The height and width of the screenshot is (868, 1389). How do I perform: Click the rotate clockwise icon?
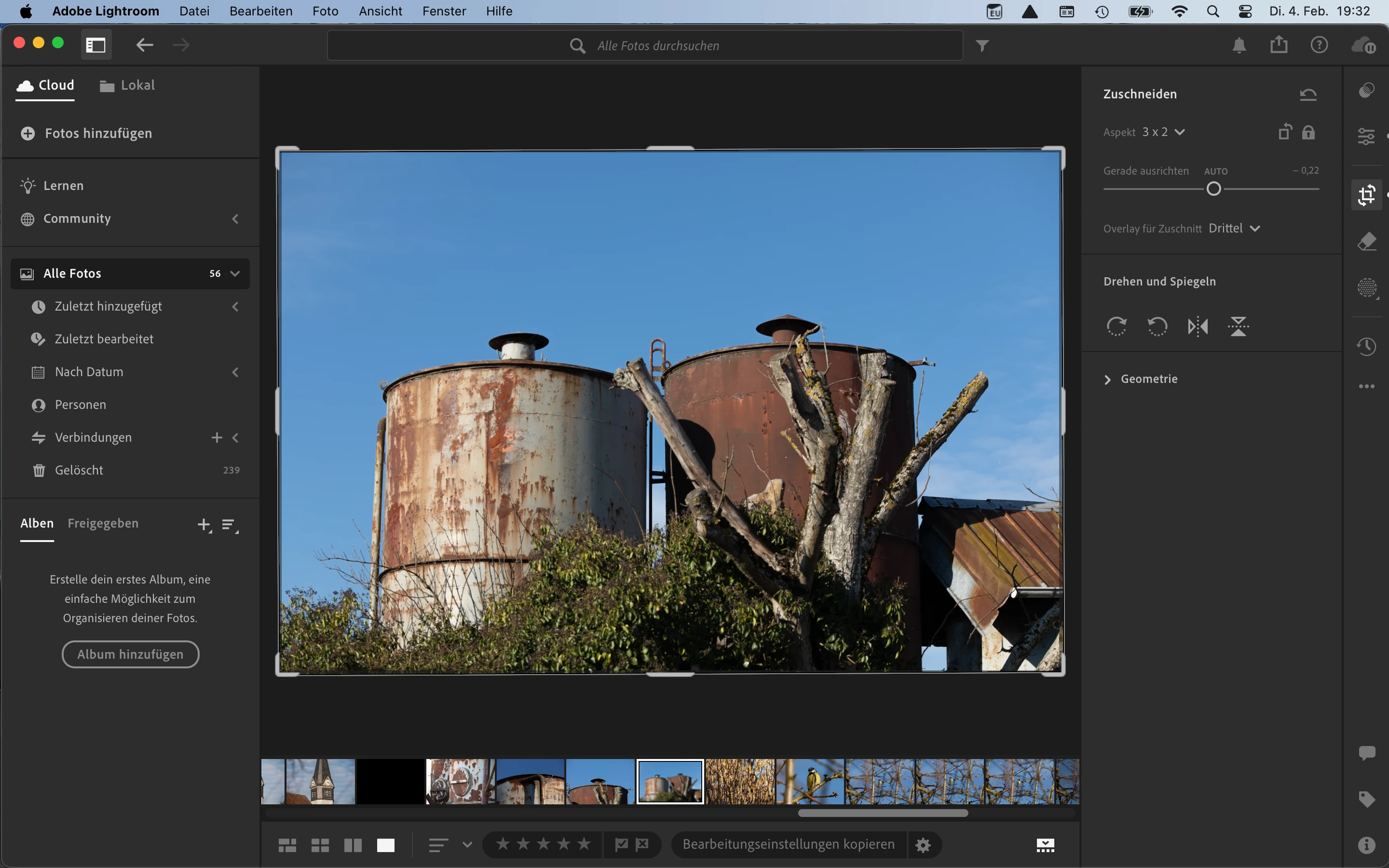click(1117, 326)
